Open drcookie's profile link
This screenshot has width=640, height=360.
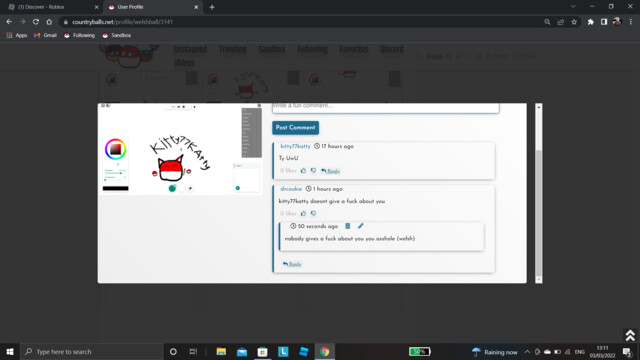point(291,189)
